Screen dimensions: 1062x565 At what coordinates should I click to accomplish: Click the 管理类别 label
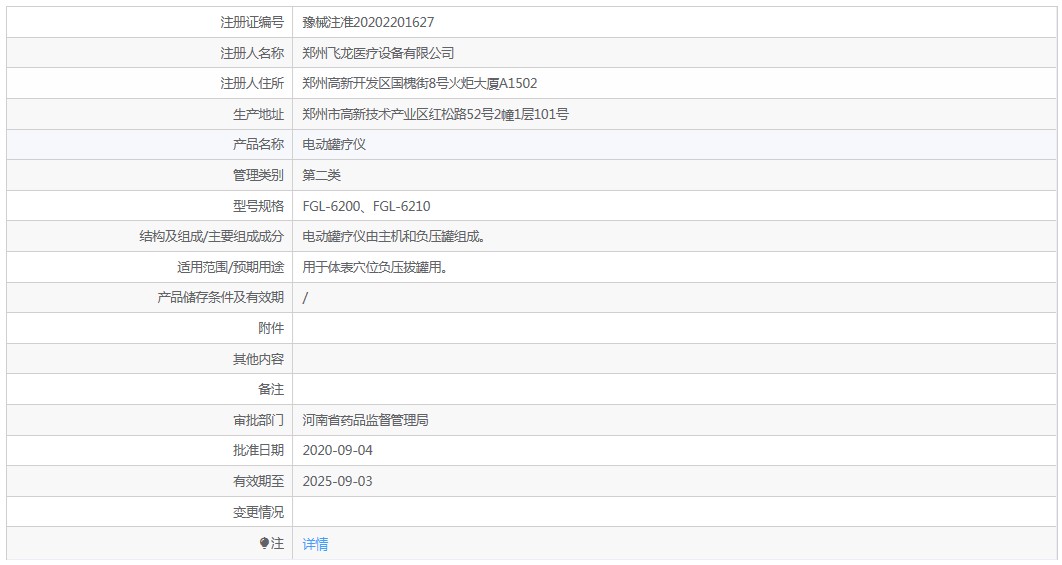point(258,175)
